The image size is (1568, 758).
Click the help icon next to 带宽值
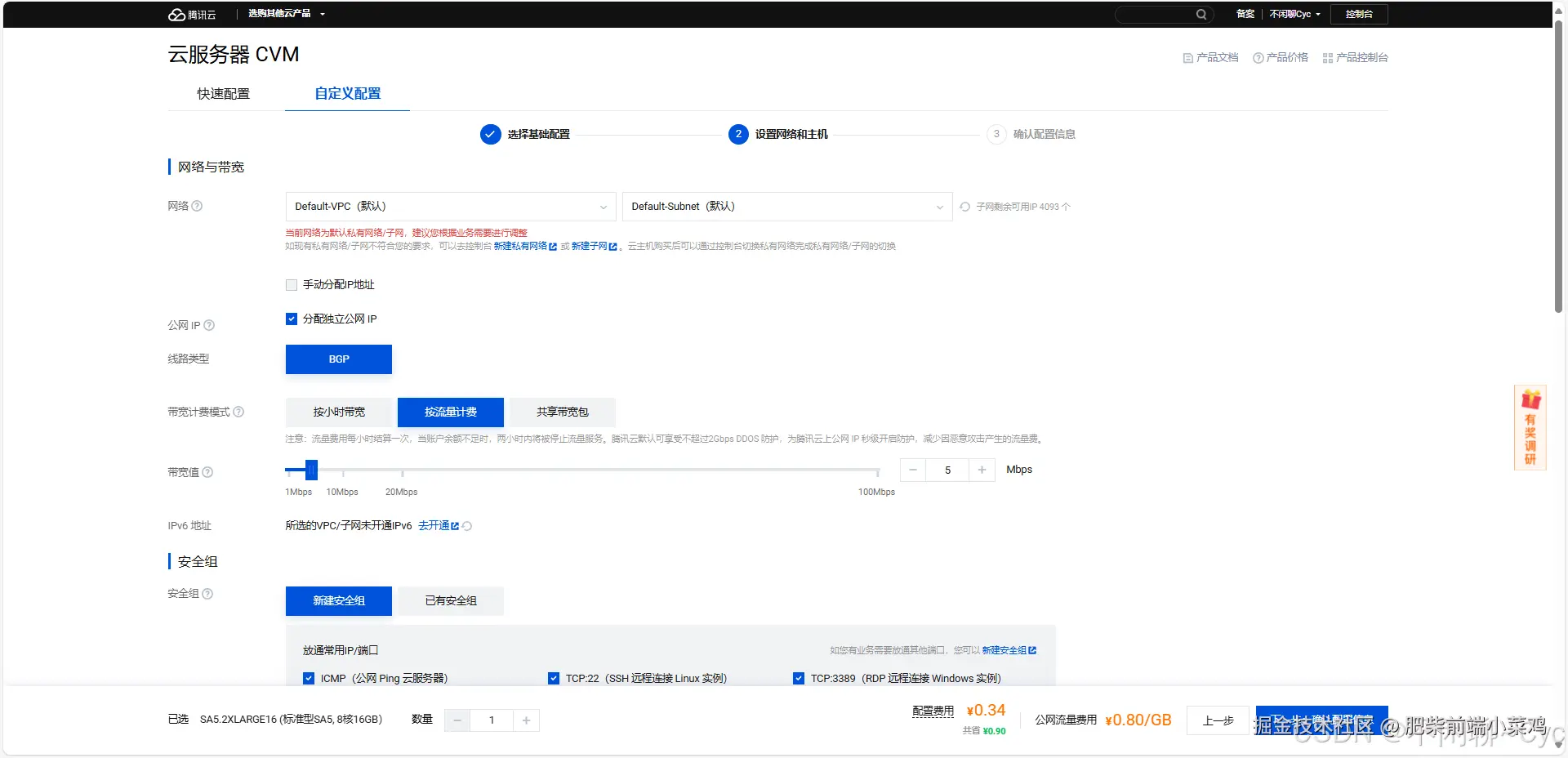coord(207,472)
